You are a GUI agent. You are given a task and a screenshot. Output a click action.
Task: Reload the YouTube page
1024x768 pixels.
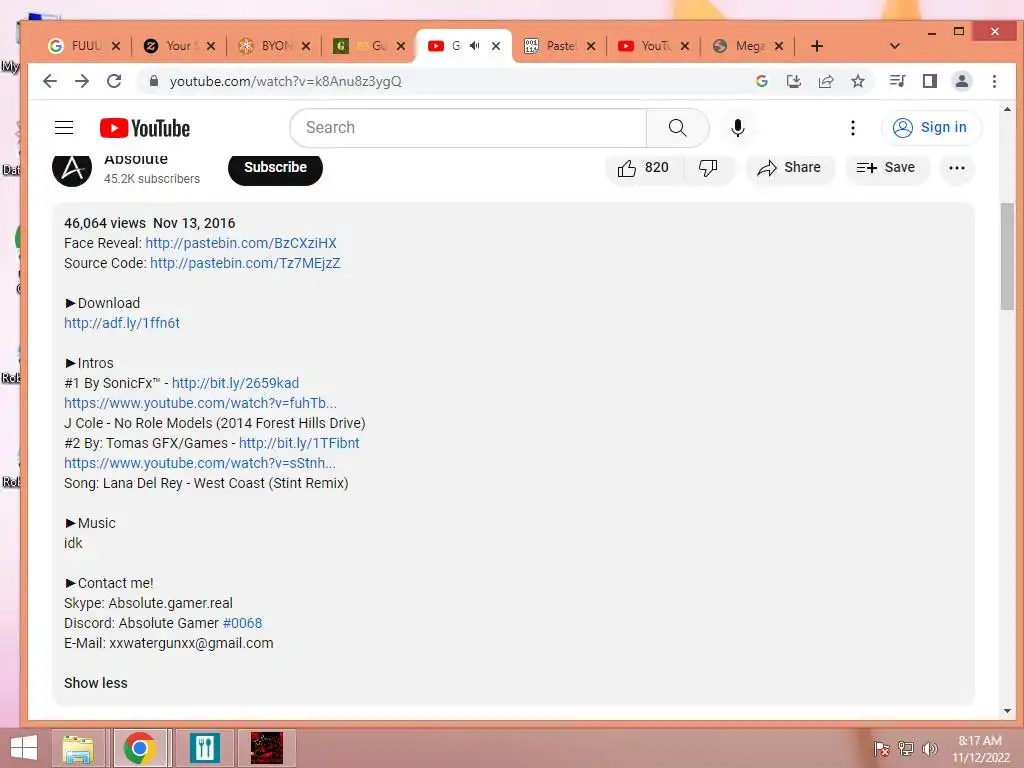114,81
